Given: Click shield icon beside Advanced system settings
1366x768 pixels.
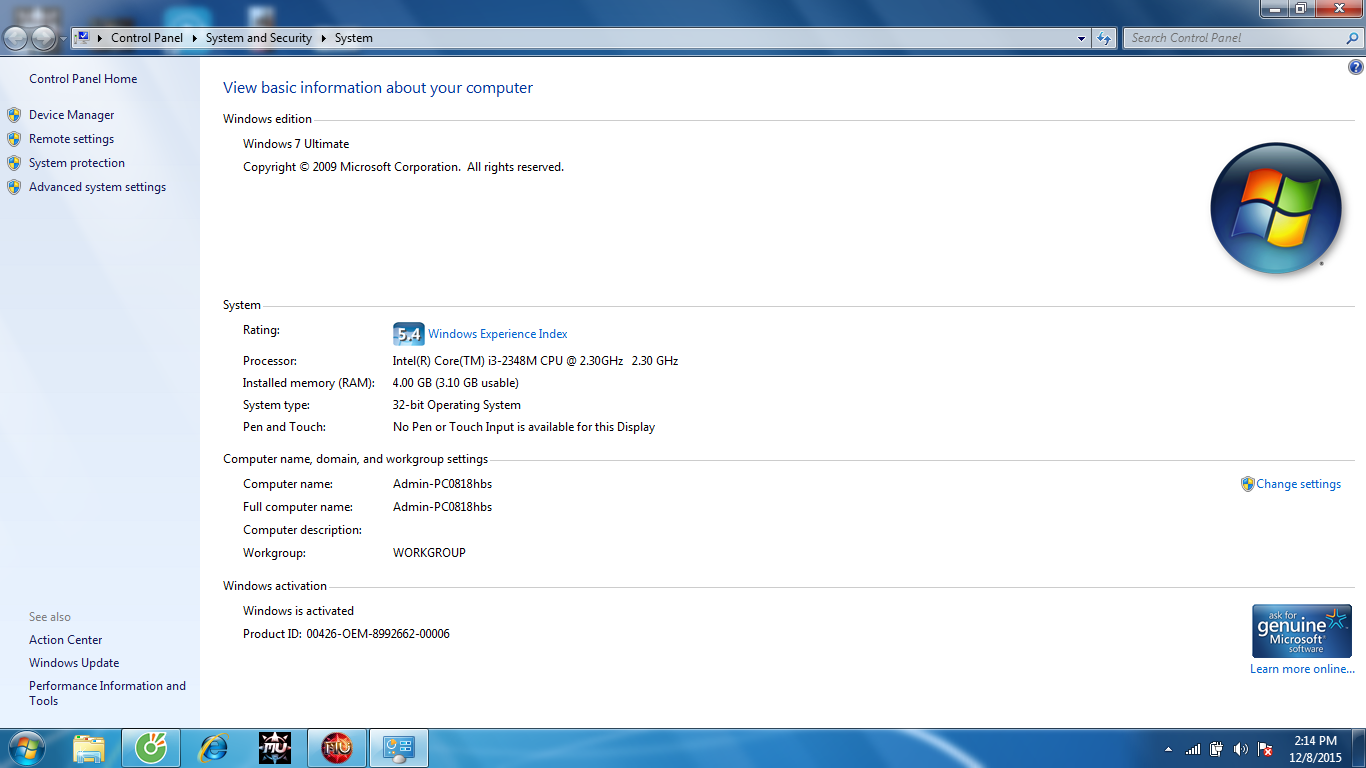Looking at the screenshot, I should (x=14, y=187).
